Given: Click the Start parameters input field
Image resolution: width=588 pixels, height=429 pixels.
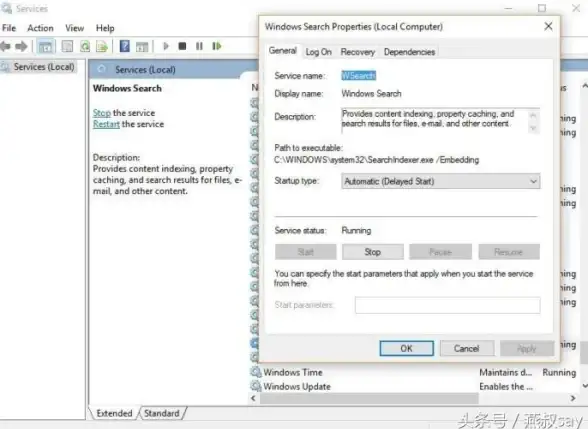Looking at the screenshot, I should 447,305.
